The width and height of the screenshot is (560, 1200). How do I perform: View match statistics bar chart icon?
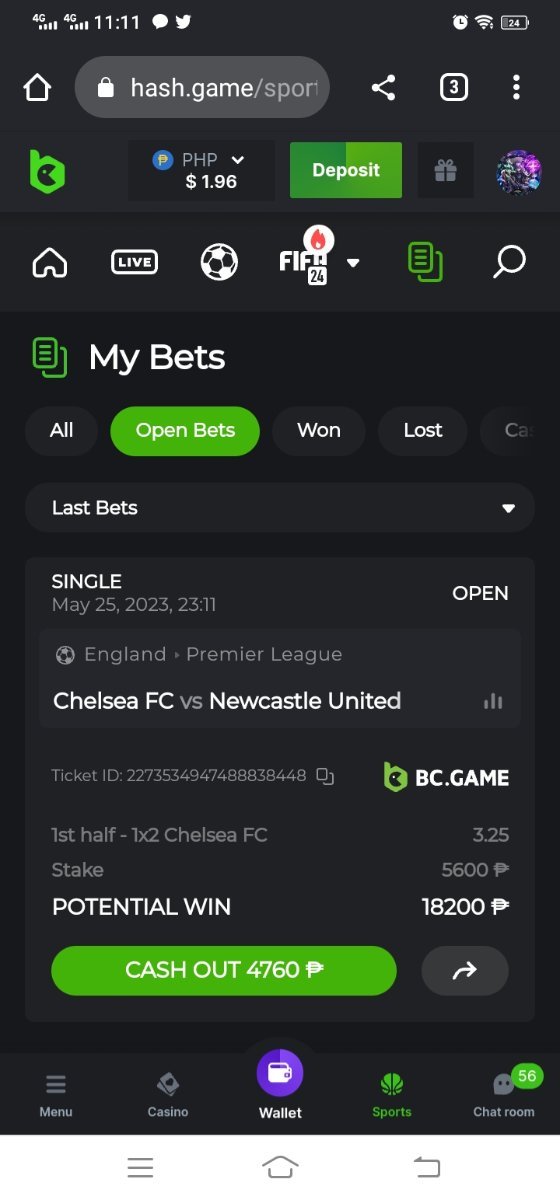(493, 701)
